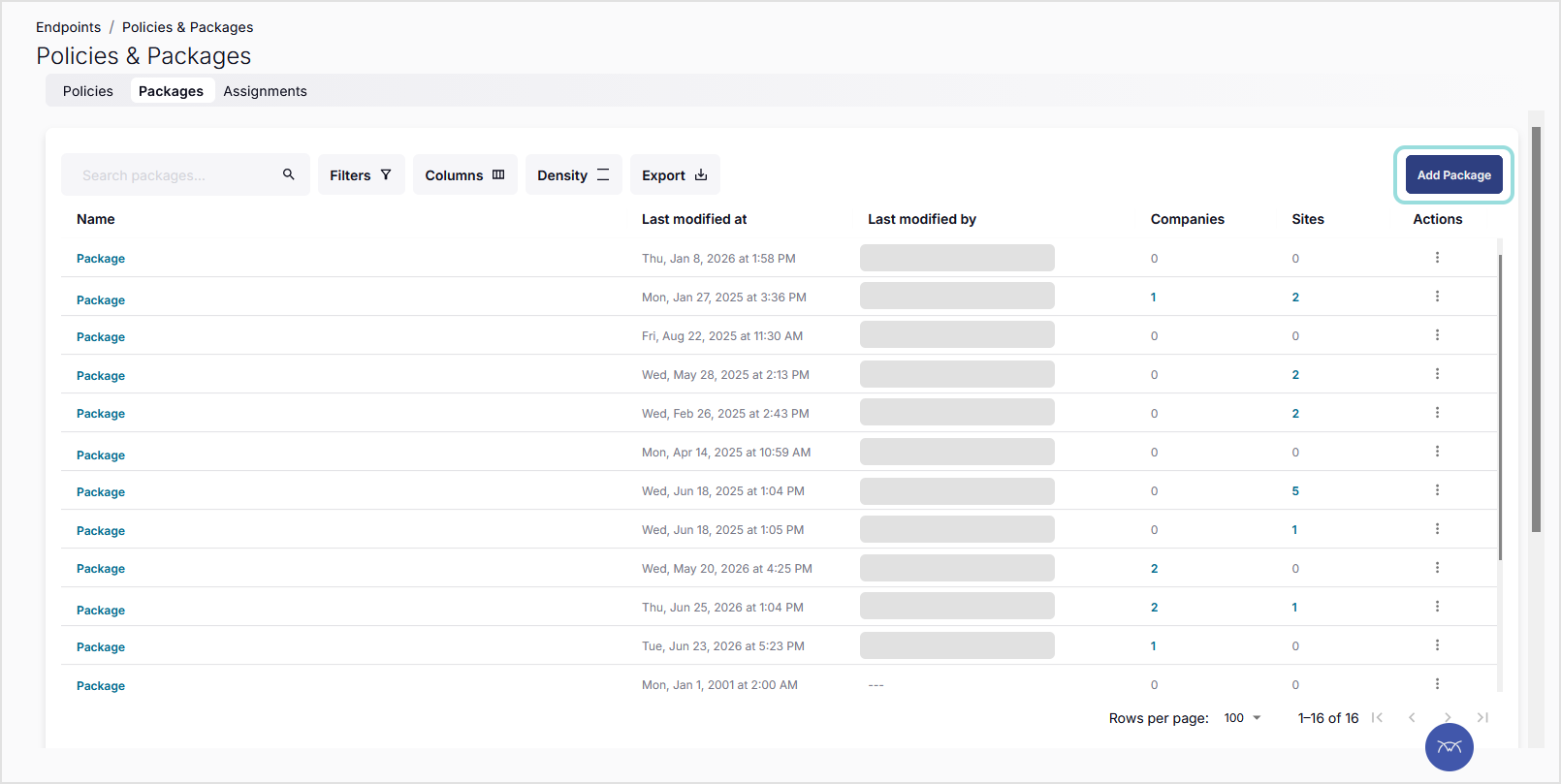The width and height of the screenshot is (1561, 784).
Task: Open actions menu for Jun 23, 2026 package
Action: point(1437,645)
